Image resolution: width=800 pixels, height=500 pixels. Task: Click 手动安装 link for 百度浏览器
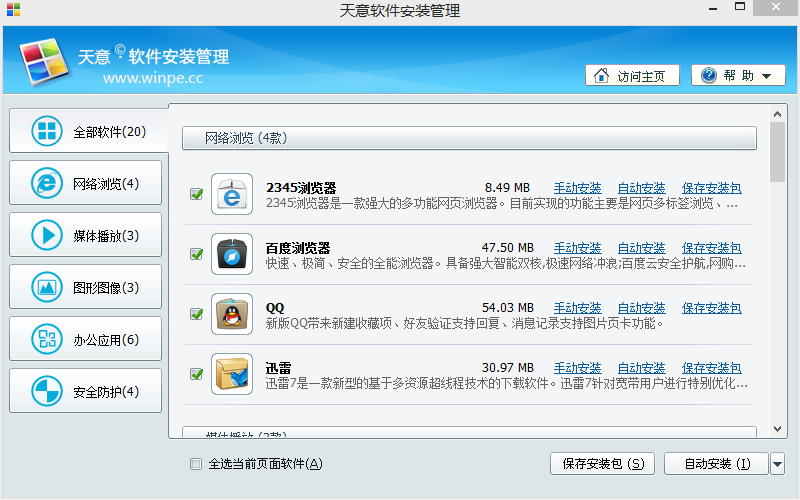(x=578, y=248)
